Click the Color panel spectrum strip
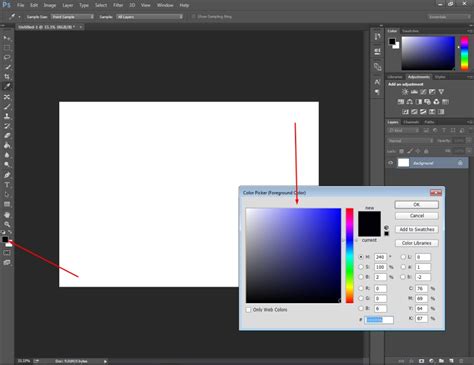 (x=464, y=53)
